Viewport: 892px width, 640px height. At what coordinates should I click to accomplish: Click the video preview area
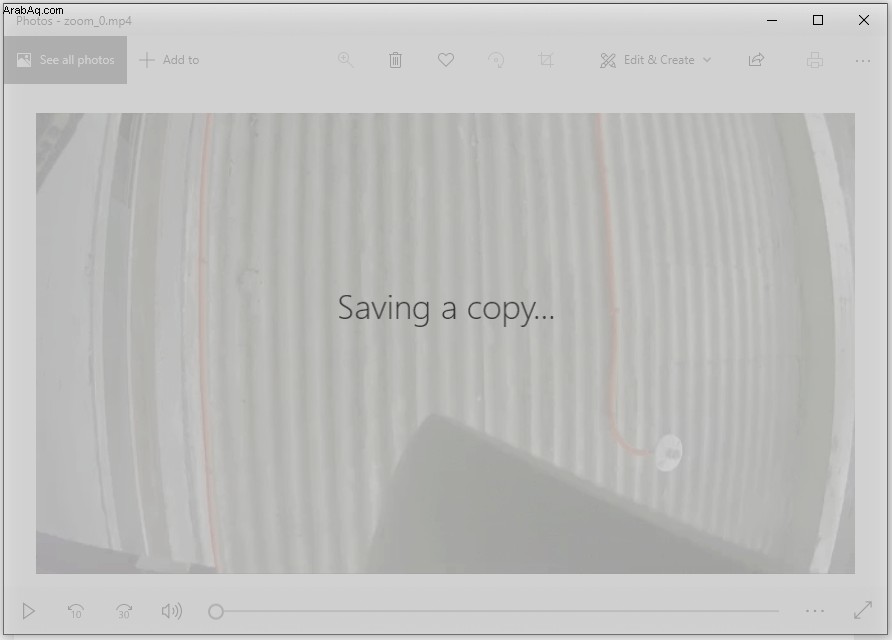(445, 343)
